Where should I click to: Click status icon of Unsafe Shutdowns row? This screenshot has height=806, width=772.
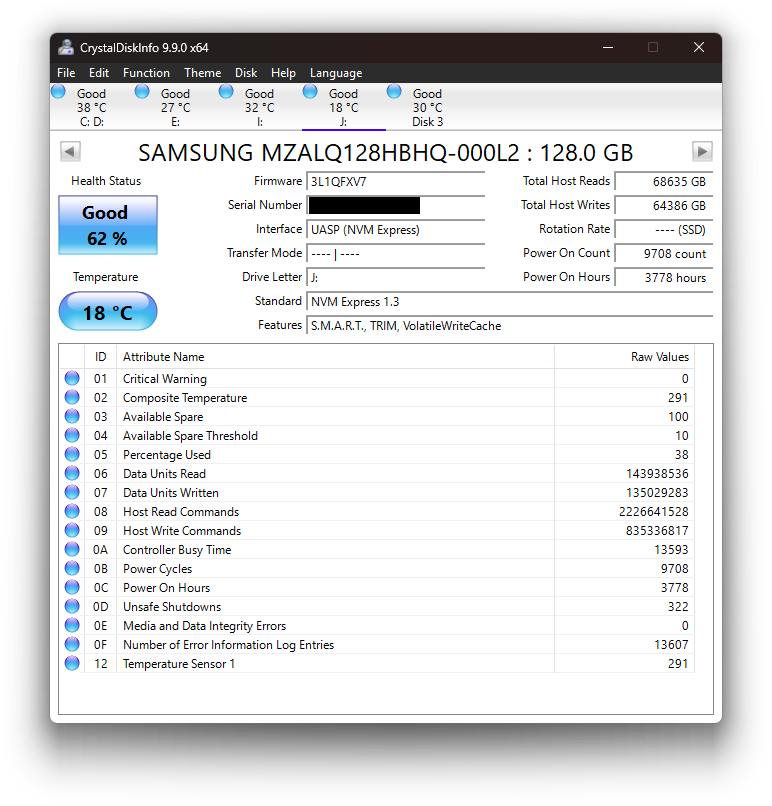coord(72,607)
